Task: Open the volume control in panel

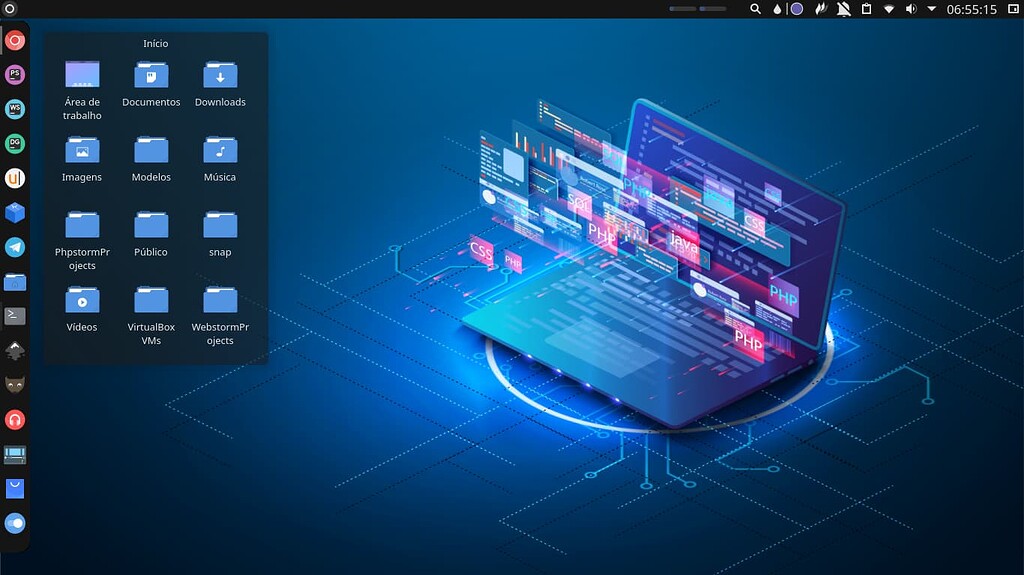Action: click(911, 9)
